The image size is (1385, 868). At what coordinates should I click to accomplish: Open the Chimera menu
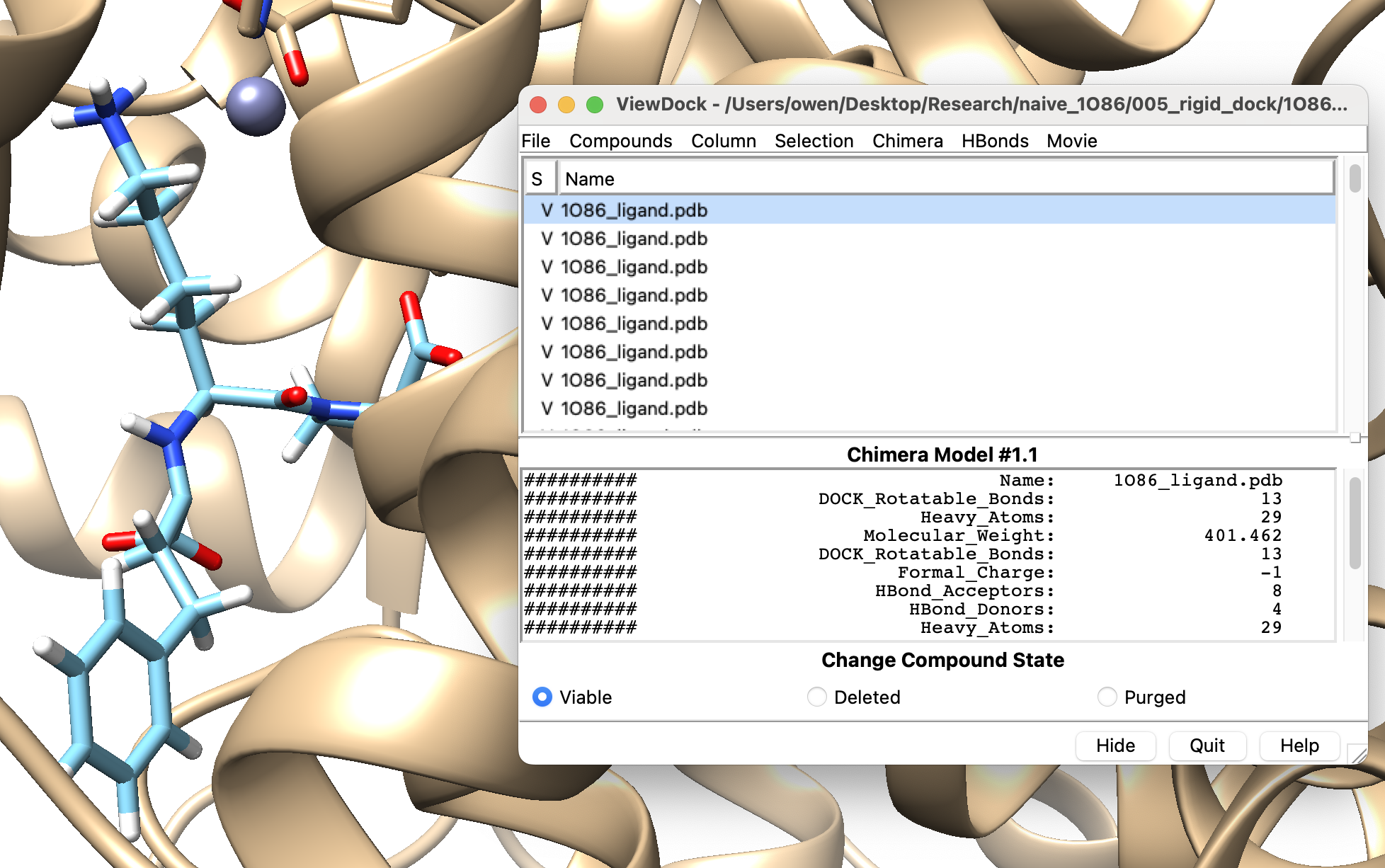click(907, 141)
